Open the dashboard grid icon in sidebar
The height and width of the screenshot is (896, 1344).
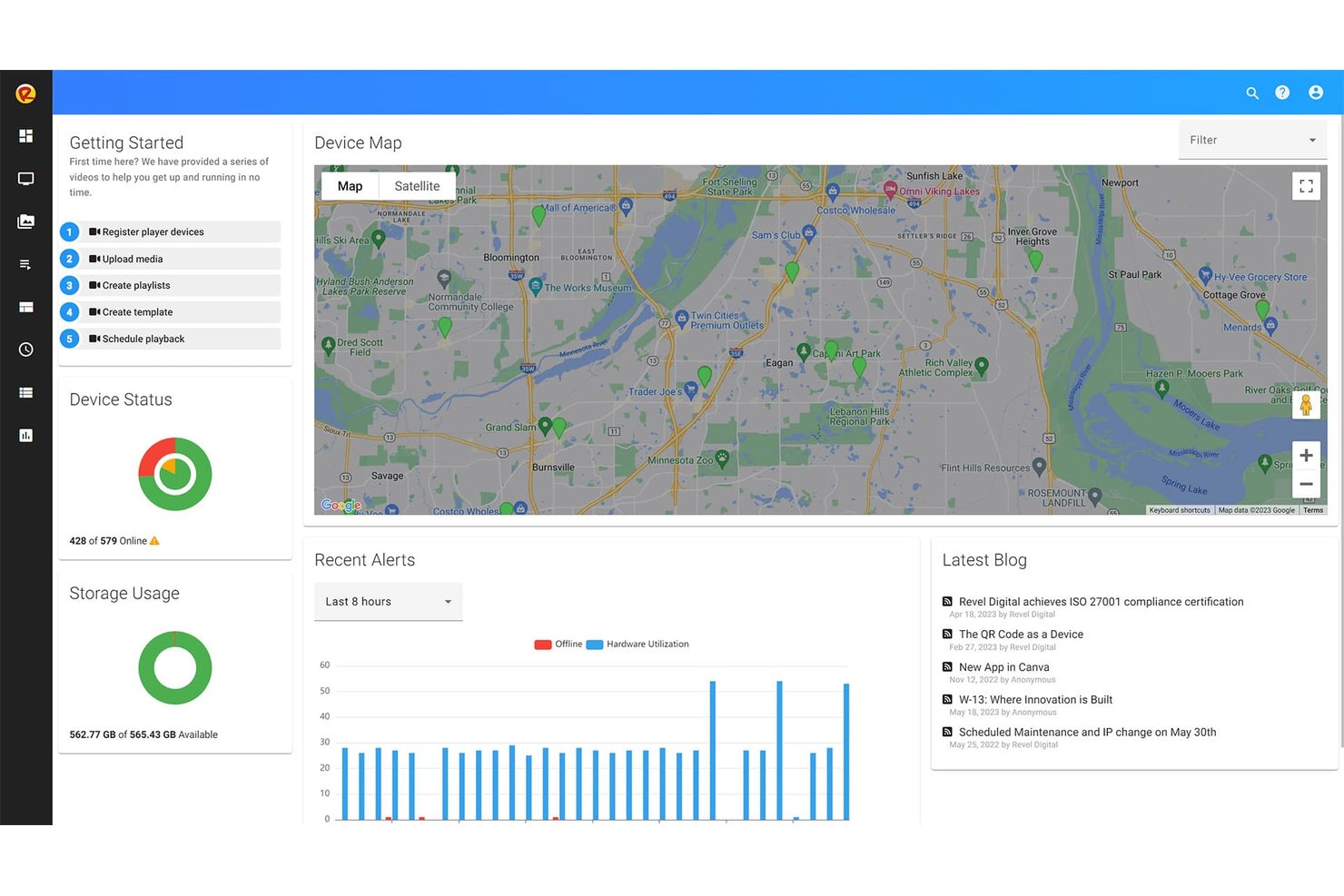point(25,135)
